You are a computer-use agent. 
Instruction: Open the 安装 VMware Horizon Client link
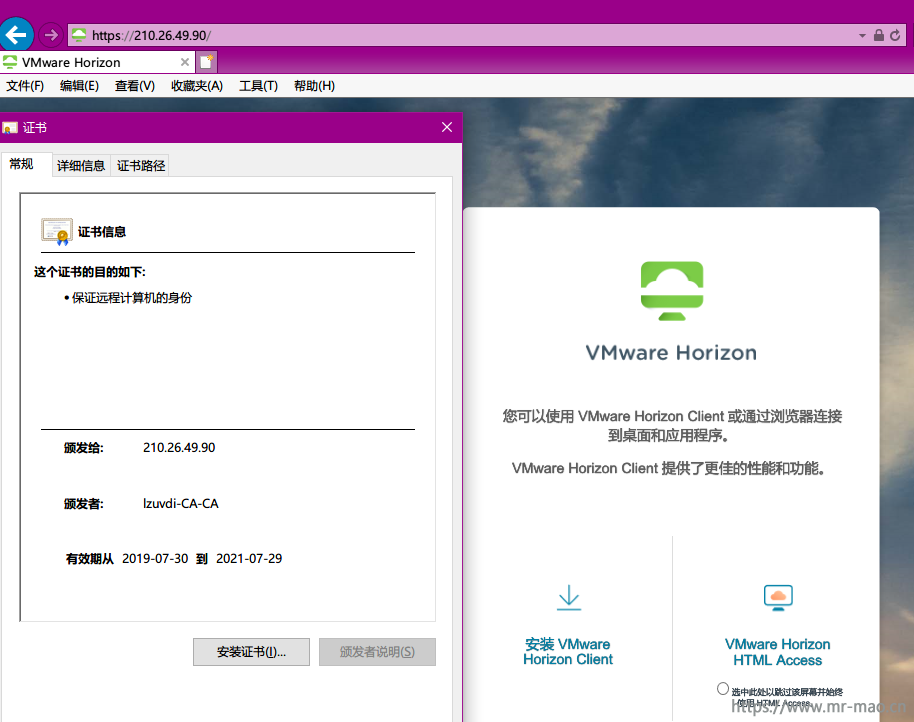pos(568,651)
